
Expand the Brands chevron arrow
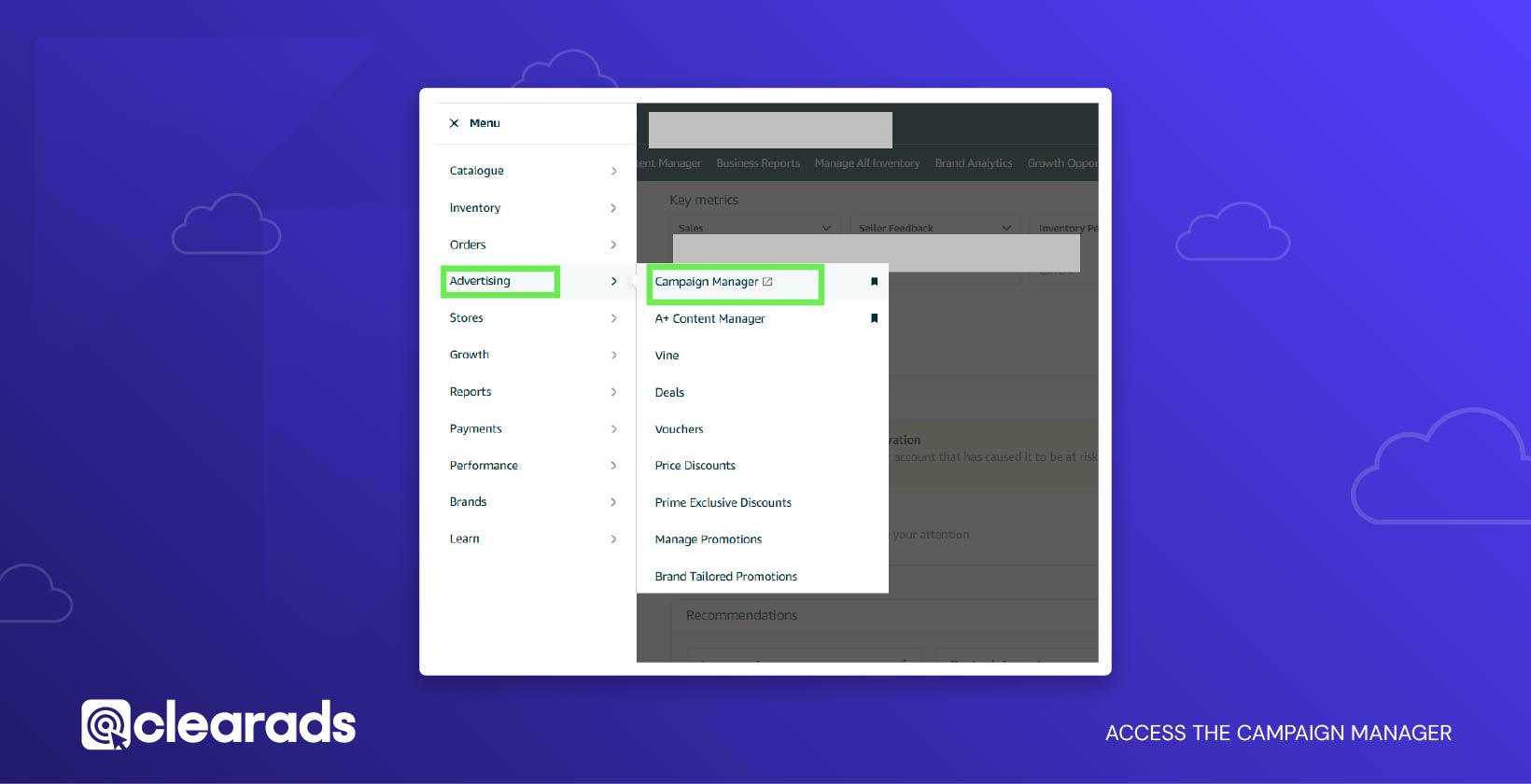613,502
